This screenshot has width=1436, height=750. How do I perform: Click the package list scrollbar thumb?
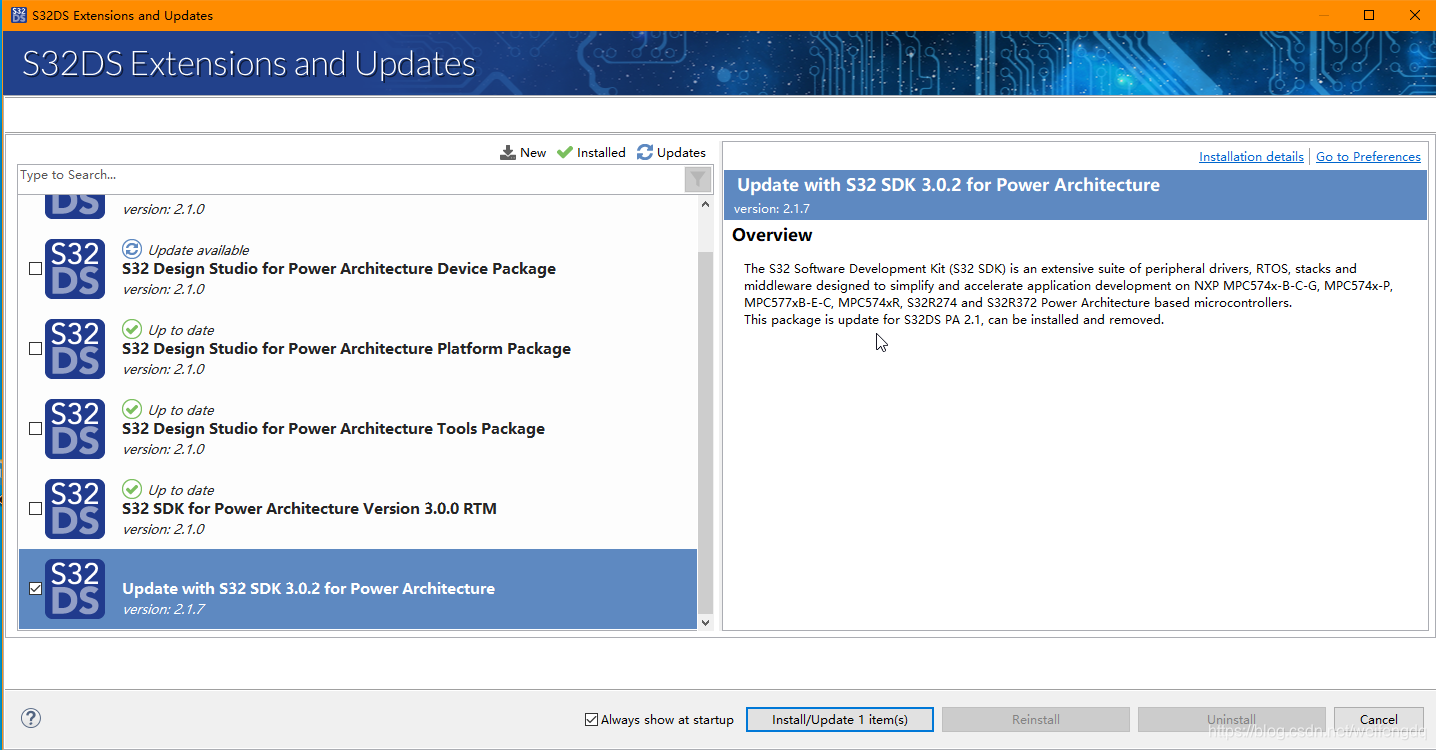[705, 431]
